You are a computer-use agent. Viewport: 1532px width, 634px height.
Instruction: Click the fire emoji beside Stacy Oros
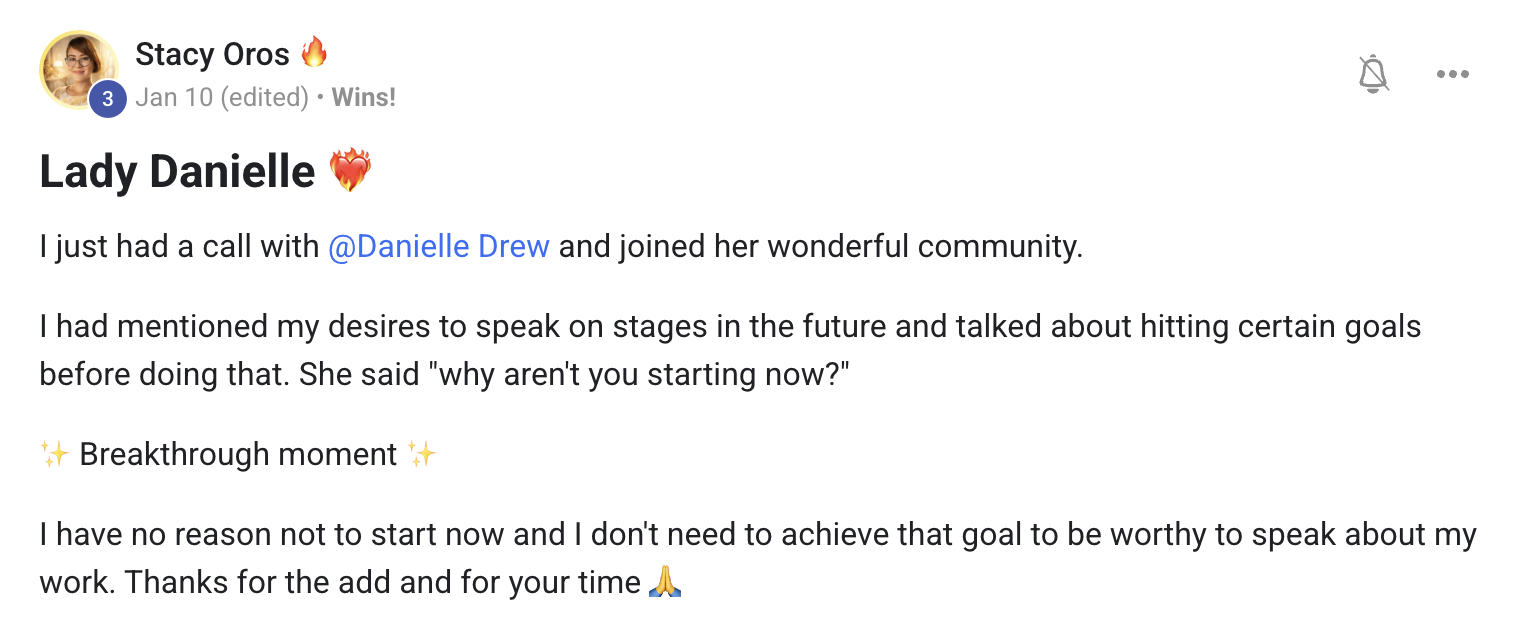[314, 52]
